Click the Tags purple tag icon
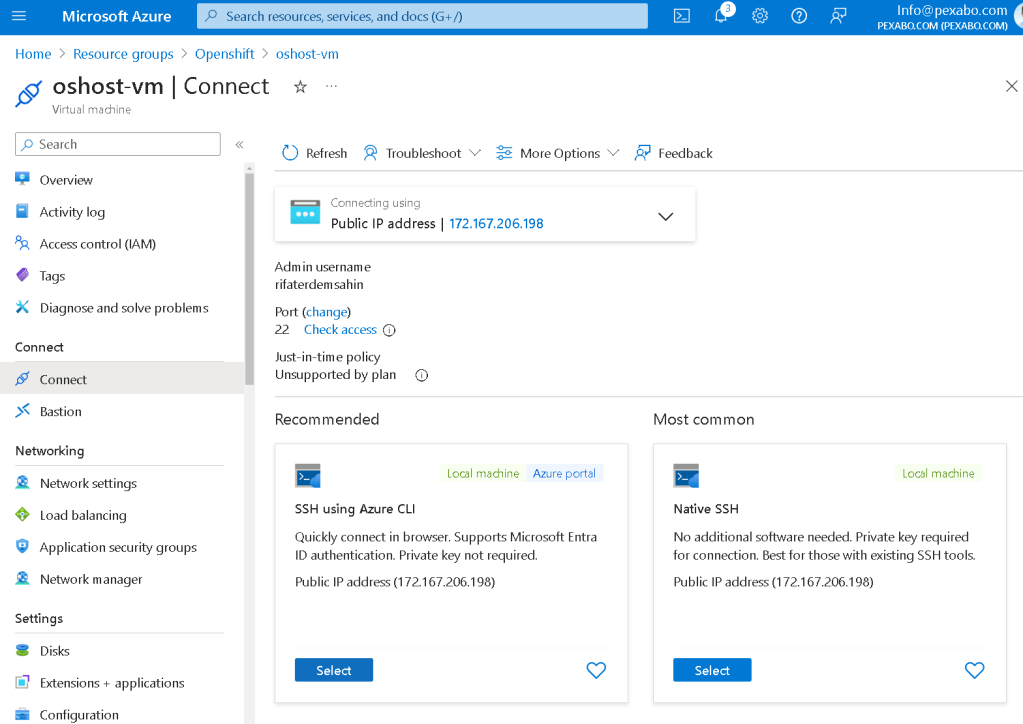The width and height of the screenshot is (1023, 724). tap(22, 275)
